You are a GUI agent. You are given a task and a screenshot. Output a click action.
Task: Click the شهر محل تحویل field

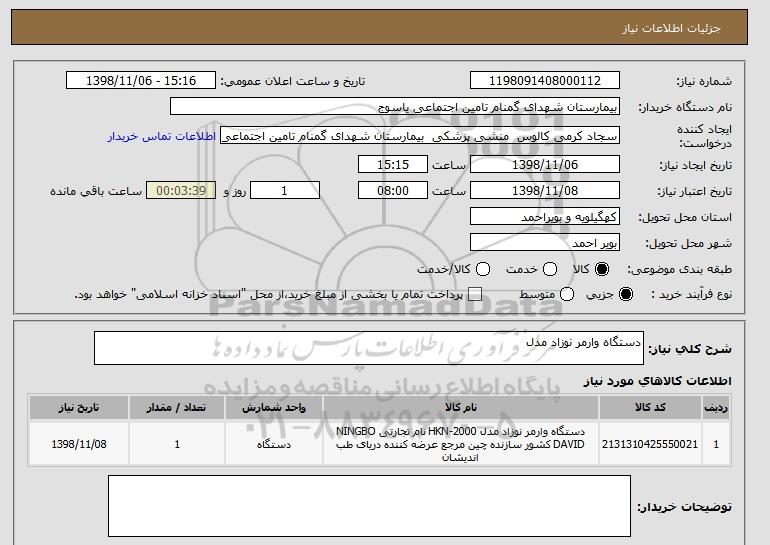(x=544, y=242)
